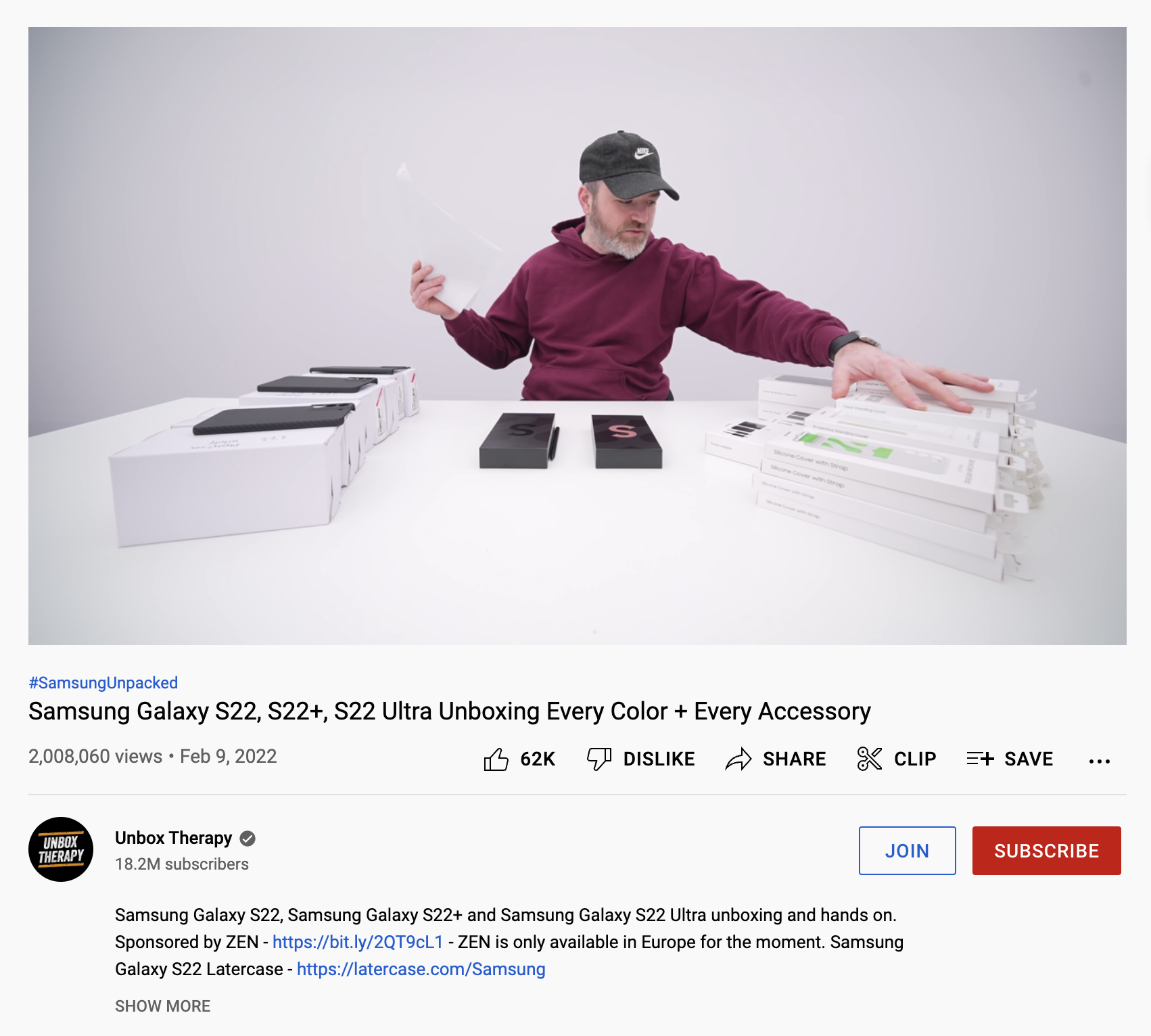Click the JOIN membership button
1151x1036 pixels.
(908, 851)
